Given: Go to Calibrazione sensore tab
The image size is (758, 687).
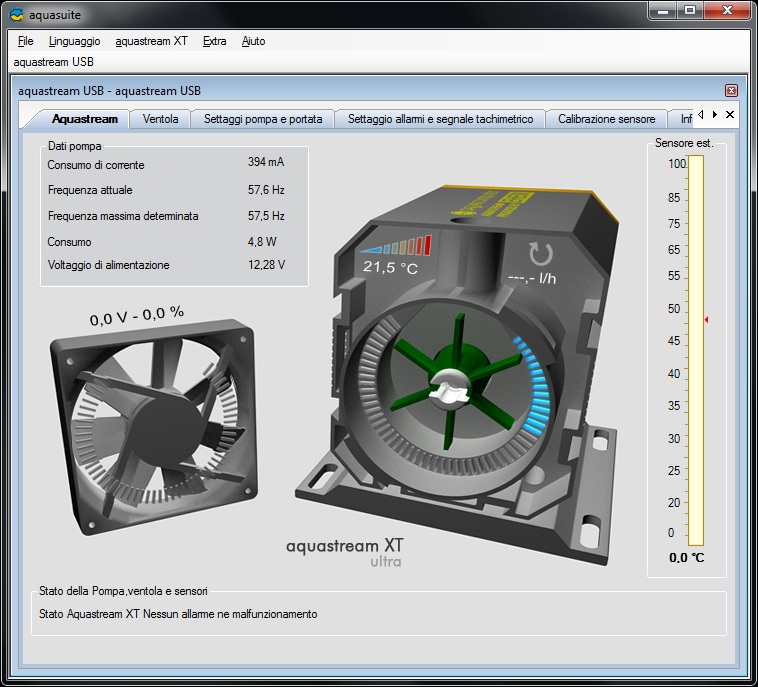Looking at the screenshot, I should (606, 119).
